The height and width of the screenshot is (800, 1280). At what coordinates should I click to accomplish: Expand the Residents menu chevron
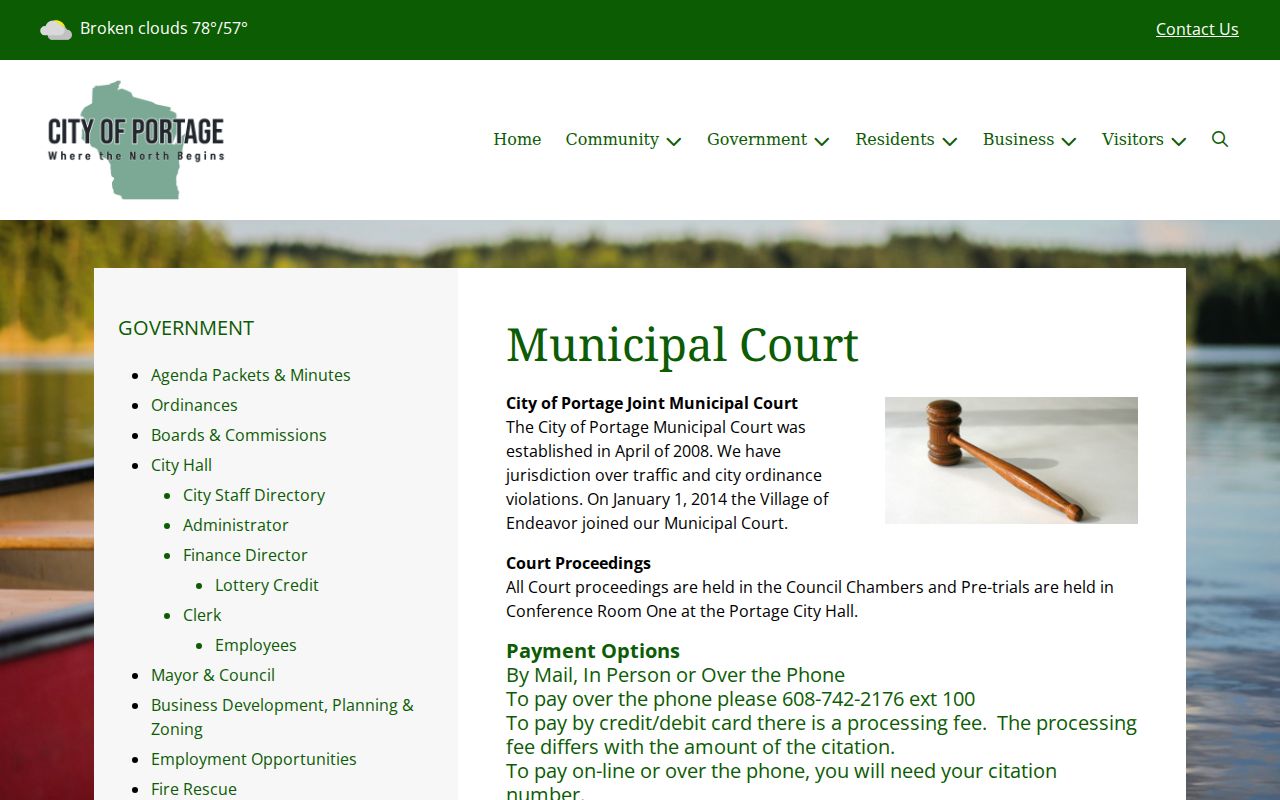pos(950,141)
